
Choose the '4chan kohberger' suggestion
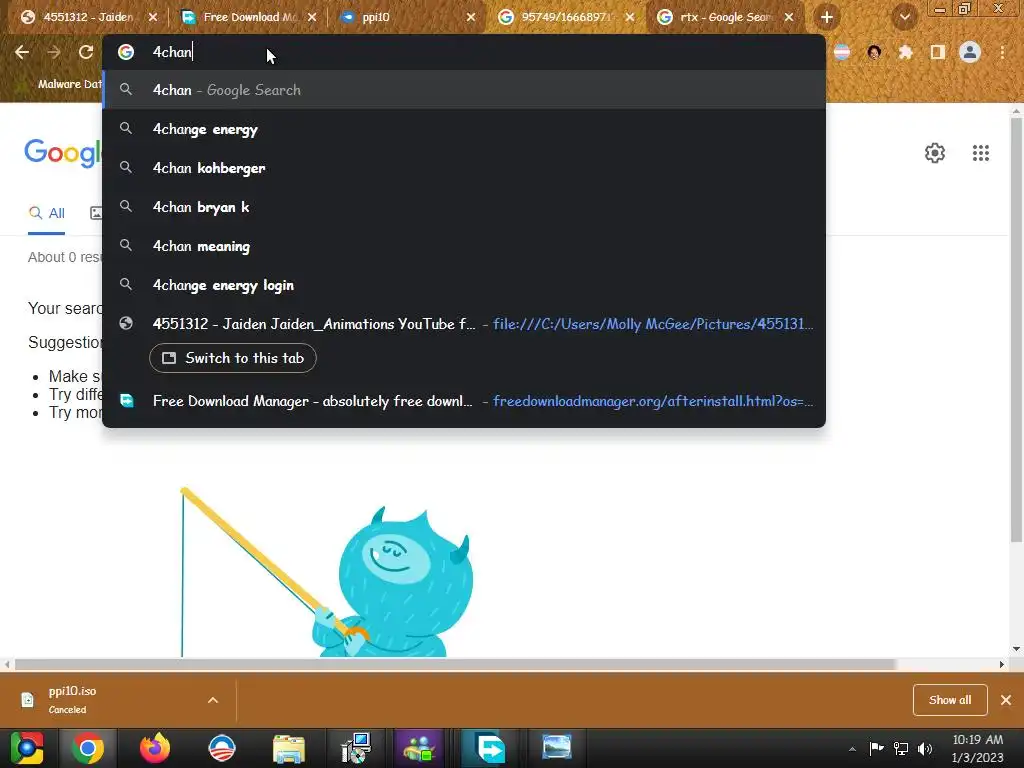click(464, 168)
